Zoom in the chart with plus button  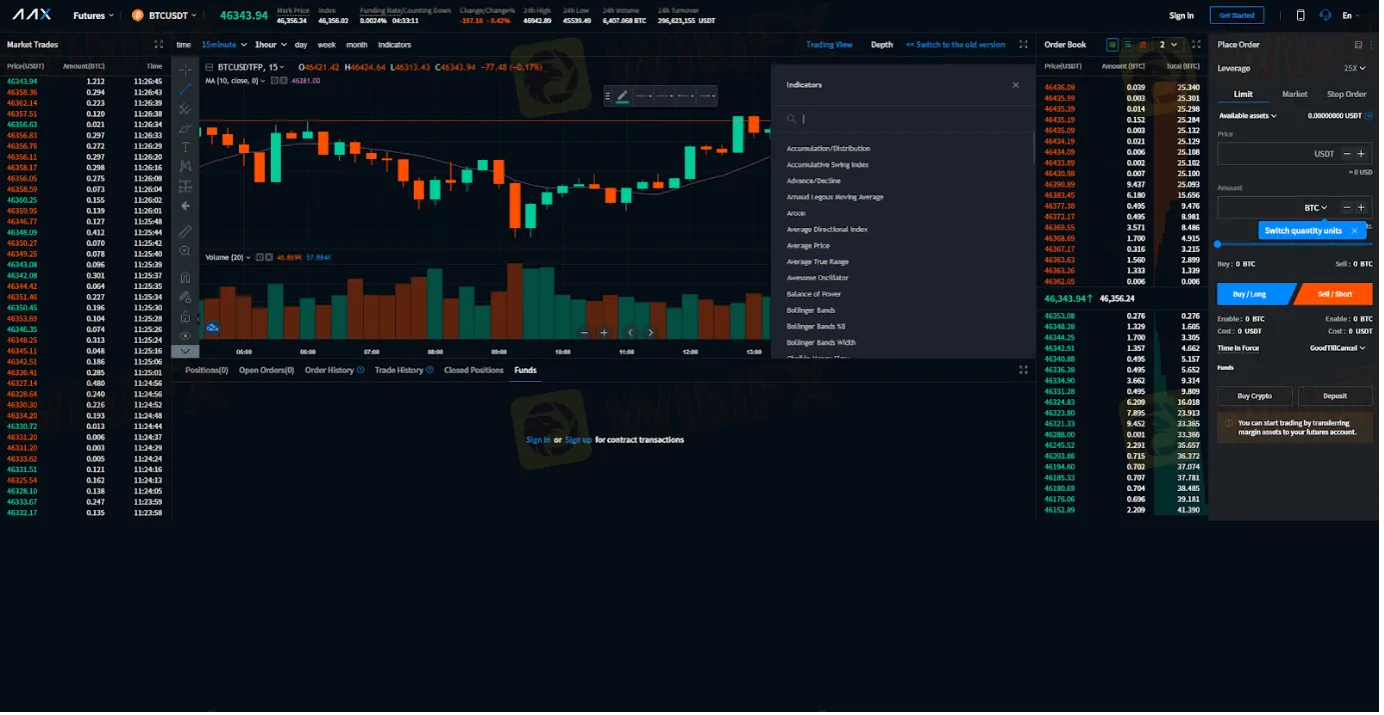[x=604, y=333]
